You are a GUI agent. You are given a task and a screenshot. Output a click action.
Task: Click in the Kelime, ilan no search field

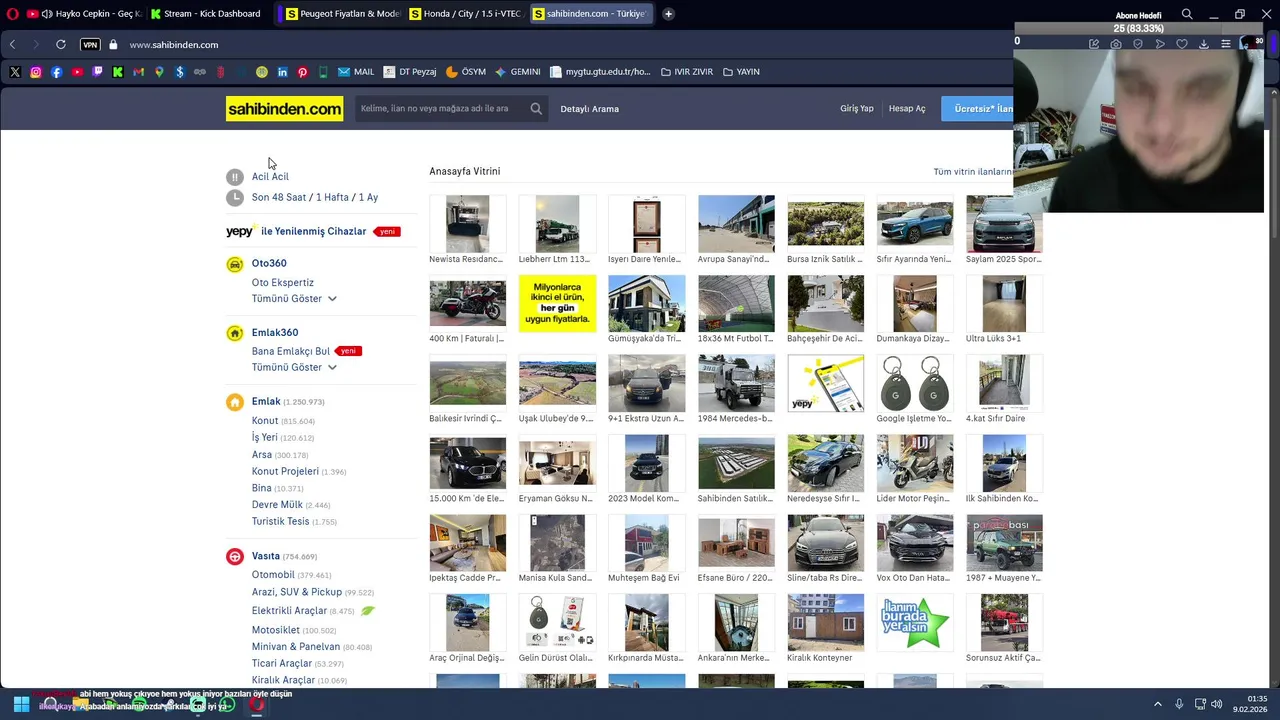pos(440,109)
